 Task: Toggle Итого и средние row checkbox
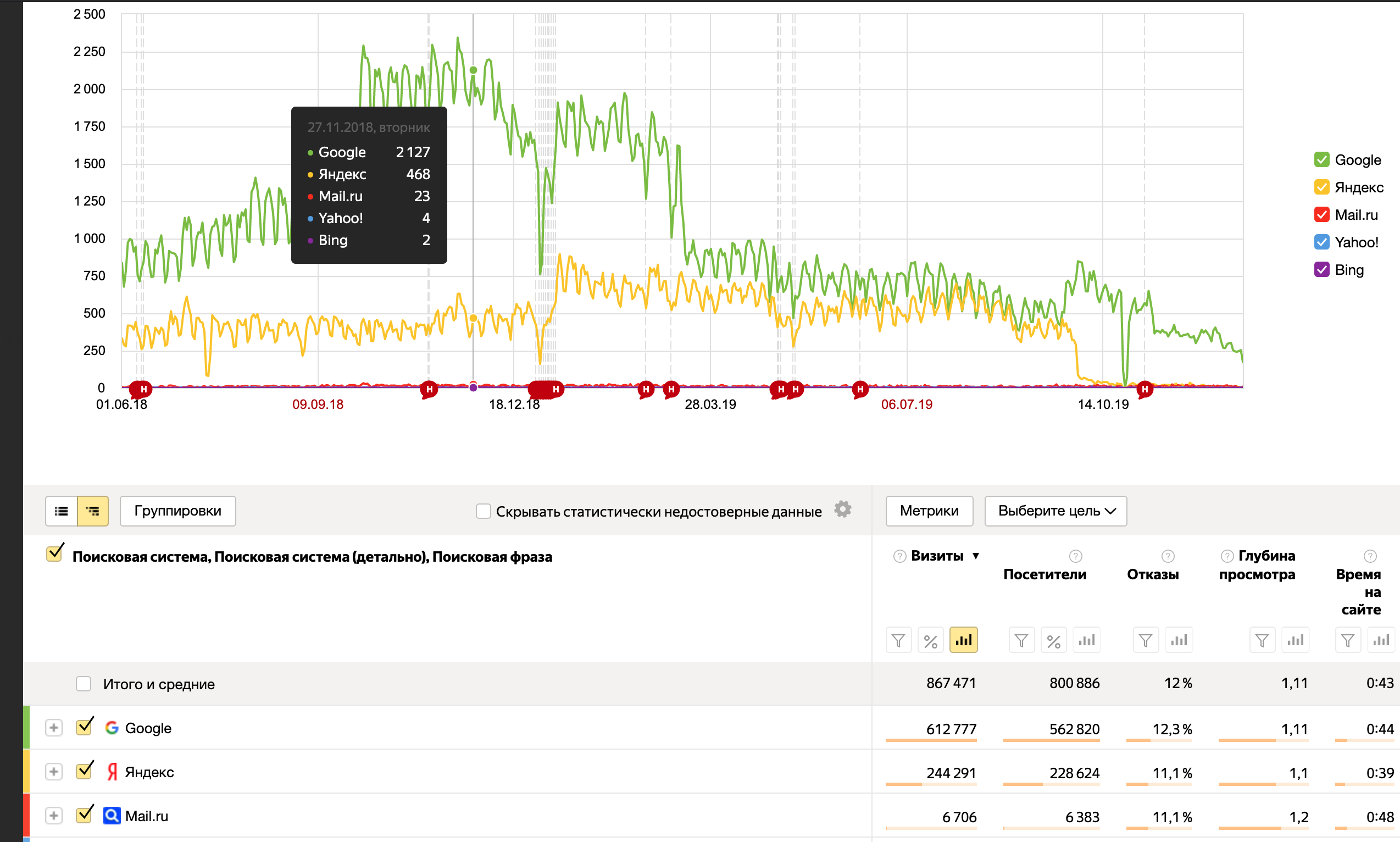point(84,684)
